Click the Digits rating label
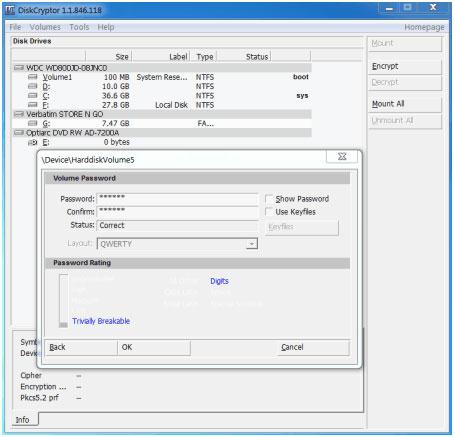This screenshot has height=437, width=454. 219,281
